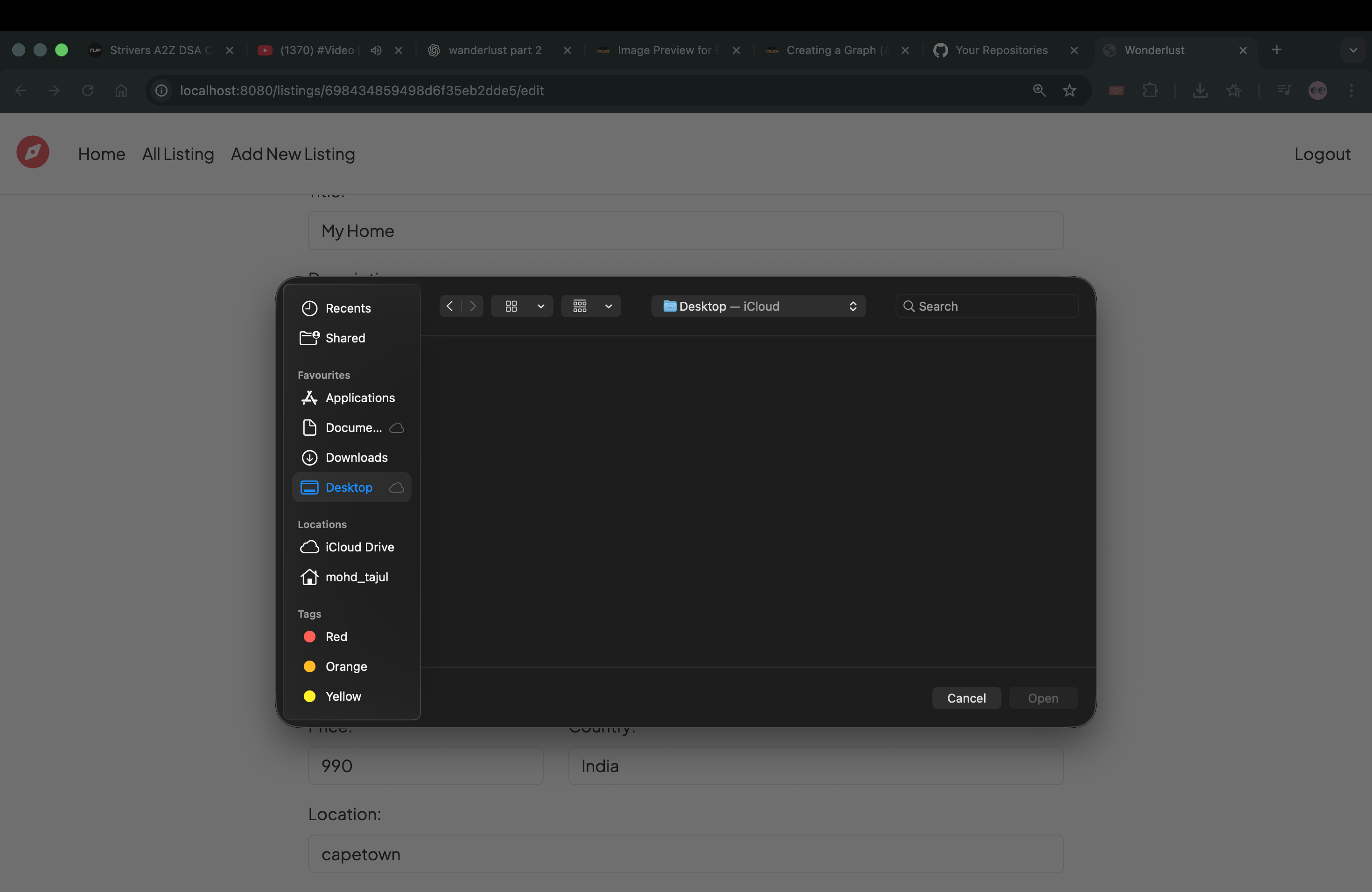View site information icon
1372x892 pixels.
point(161,91)
